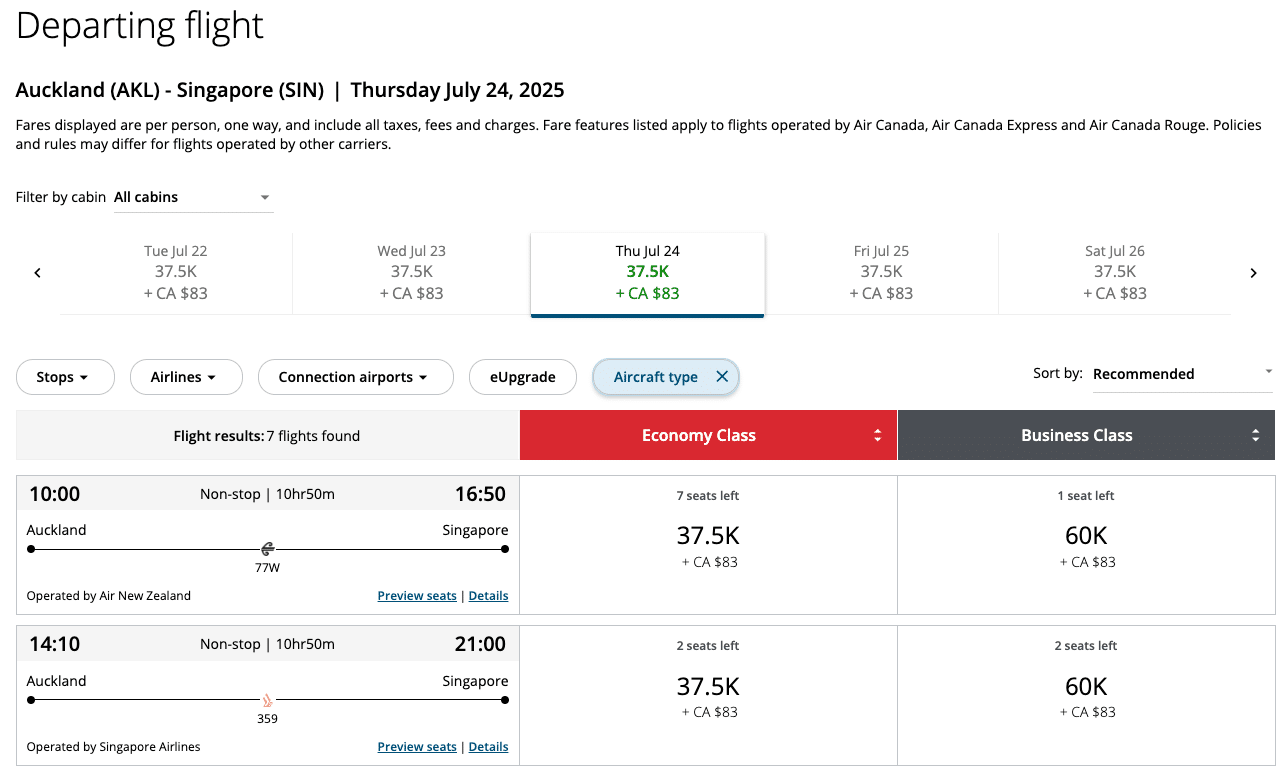Screen dimensions: 1288x775
Task: Select the Tue Jul 22 date tab
Action: click(x=176, y=272)
